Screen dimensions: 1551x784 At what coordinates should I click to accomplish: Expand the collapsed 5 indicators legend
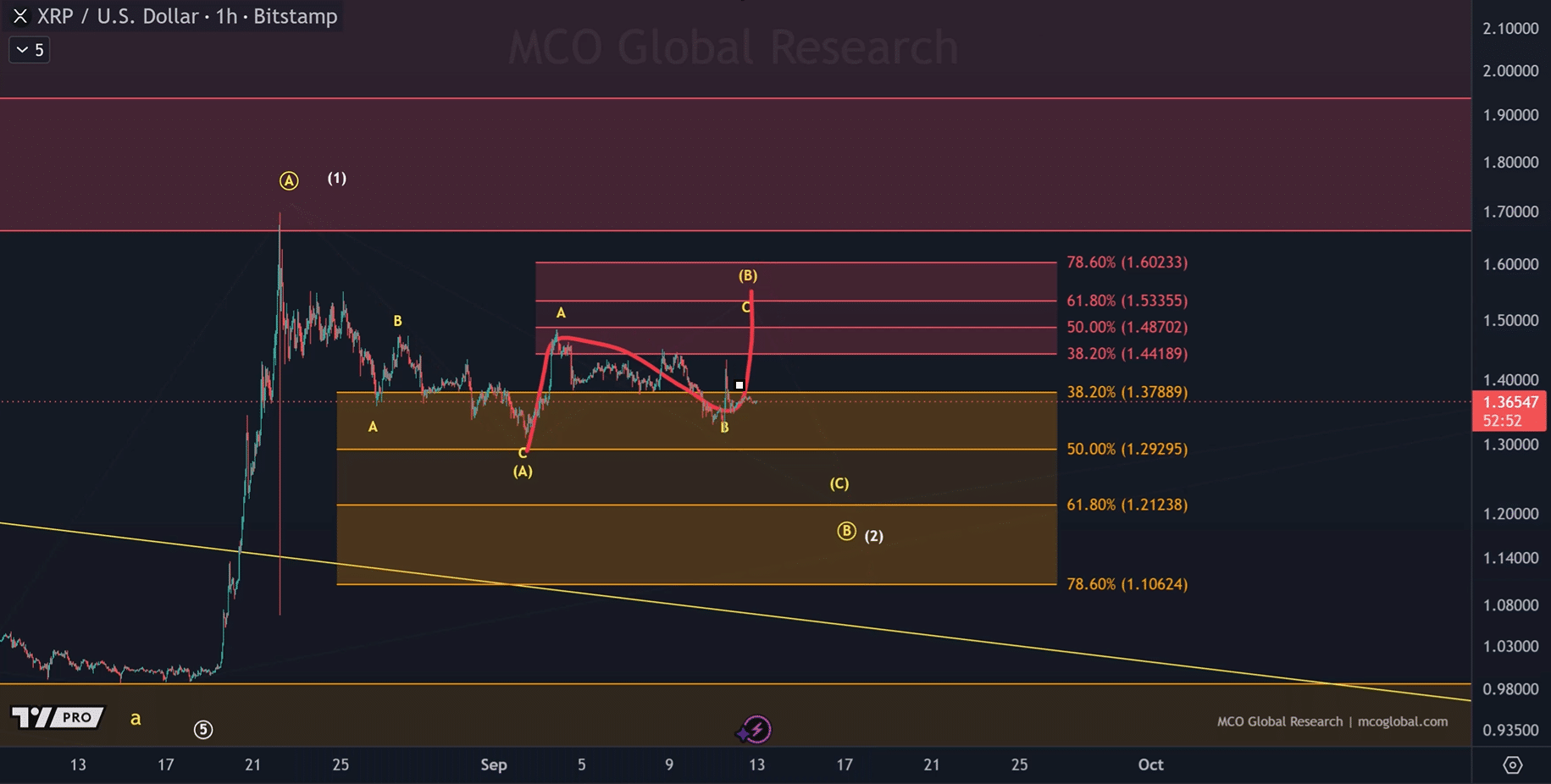30,50
